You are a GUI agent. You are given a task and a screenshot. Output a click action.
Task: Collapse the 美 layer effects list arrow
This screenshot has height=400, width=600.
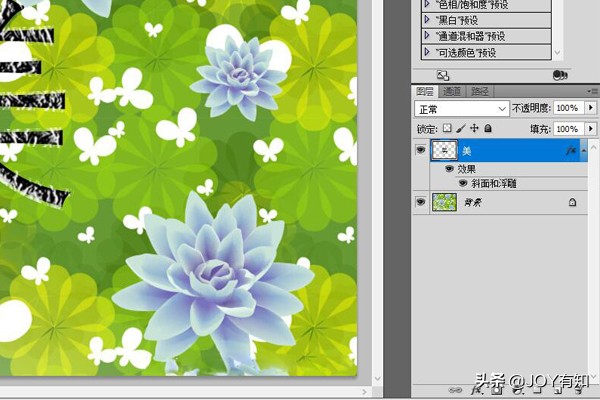click(x=584, y=151)
